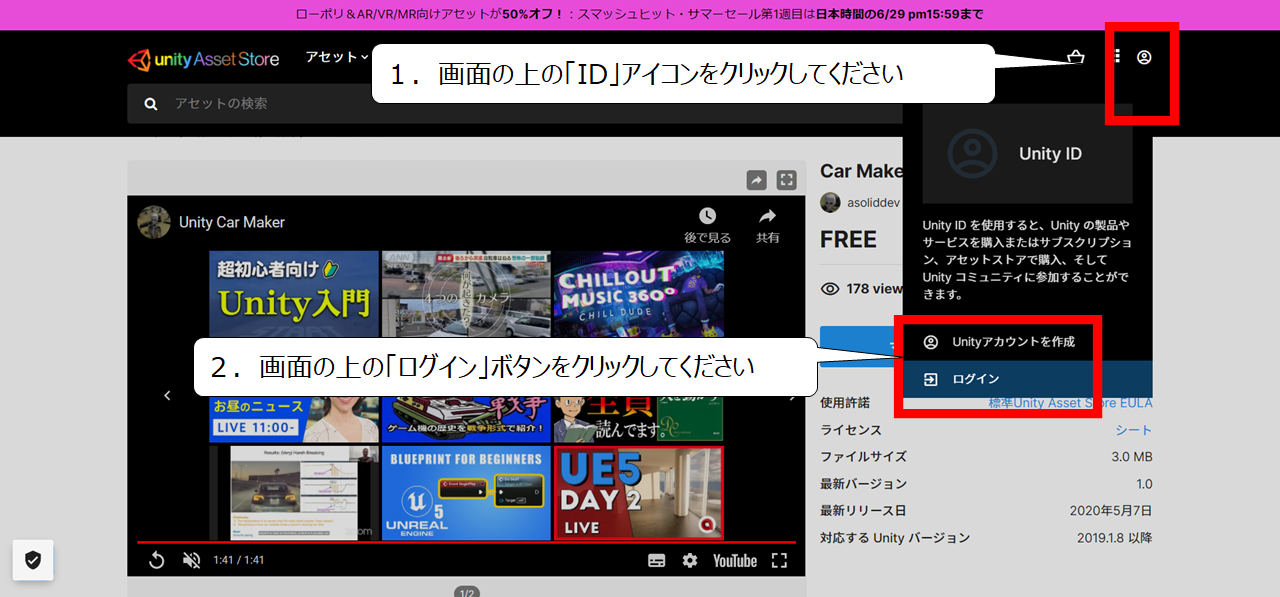
Task: Click the 3.0 MB file size value
Action: [x=1132, y=457]
